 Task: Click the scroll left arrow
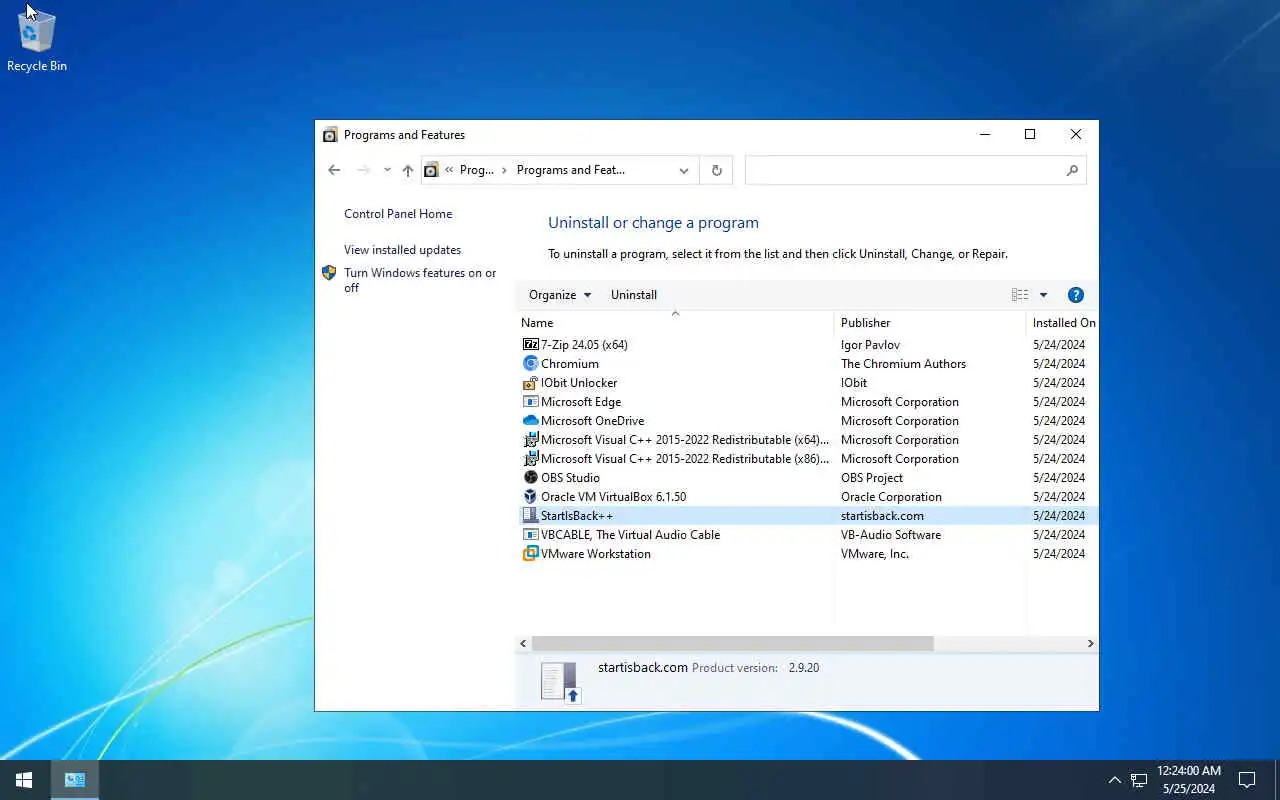click(523, 644)
